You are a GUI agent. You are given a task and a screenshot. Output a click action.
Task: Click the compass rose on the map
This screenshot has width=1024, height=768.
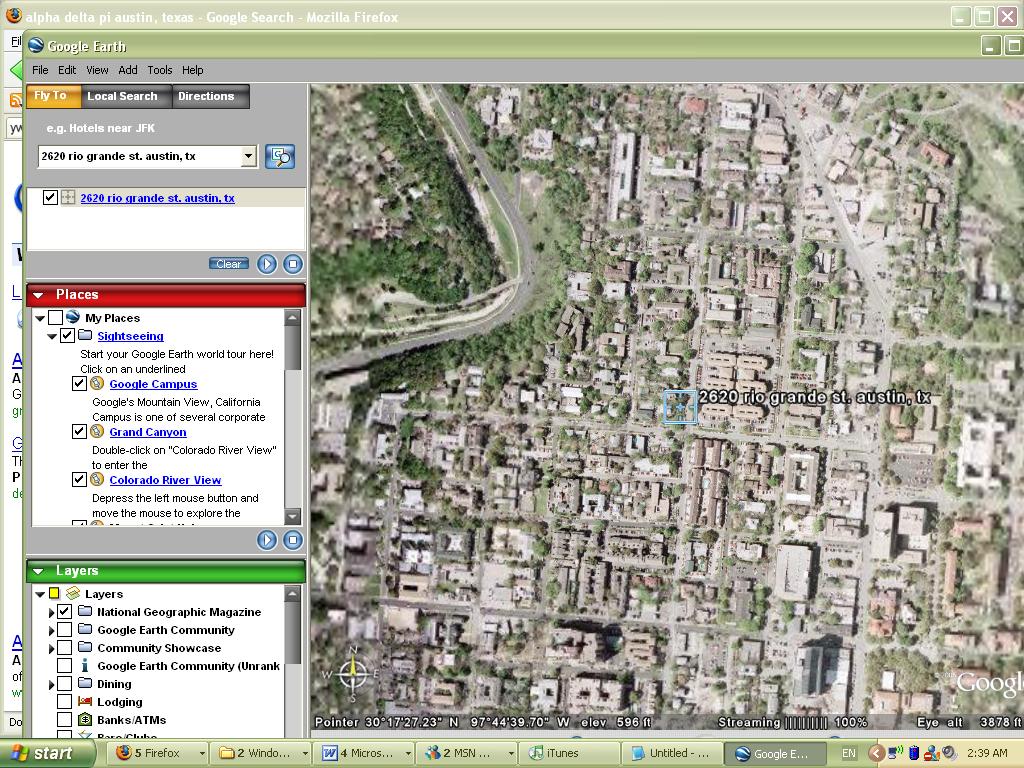click(353, 673)
